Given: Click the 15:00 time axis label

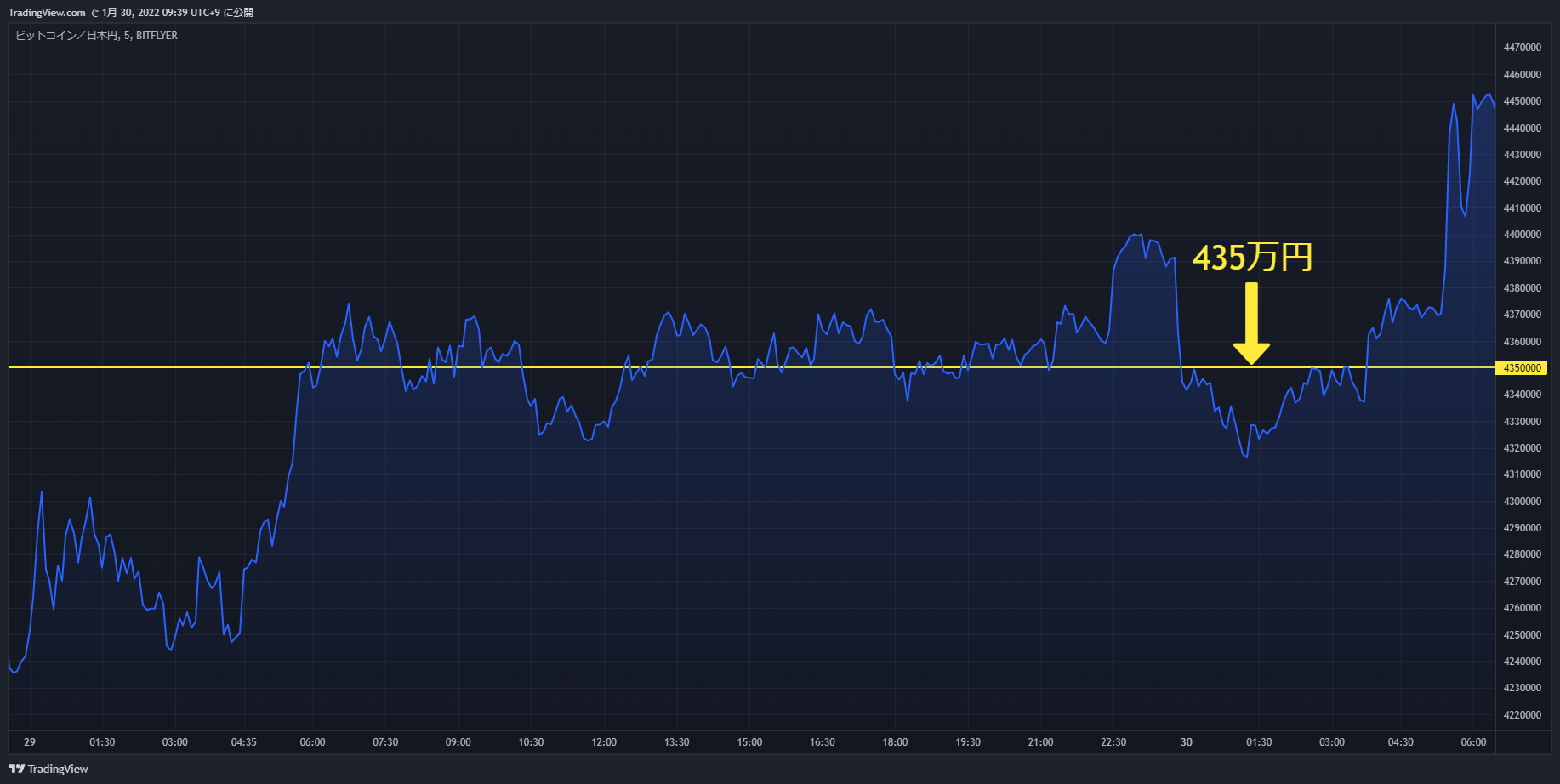Looking at the screenshot, I should click(x=749, y=742).
